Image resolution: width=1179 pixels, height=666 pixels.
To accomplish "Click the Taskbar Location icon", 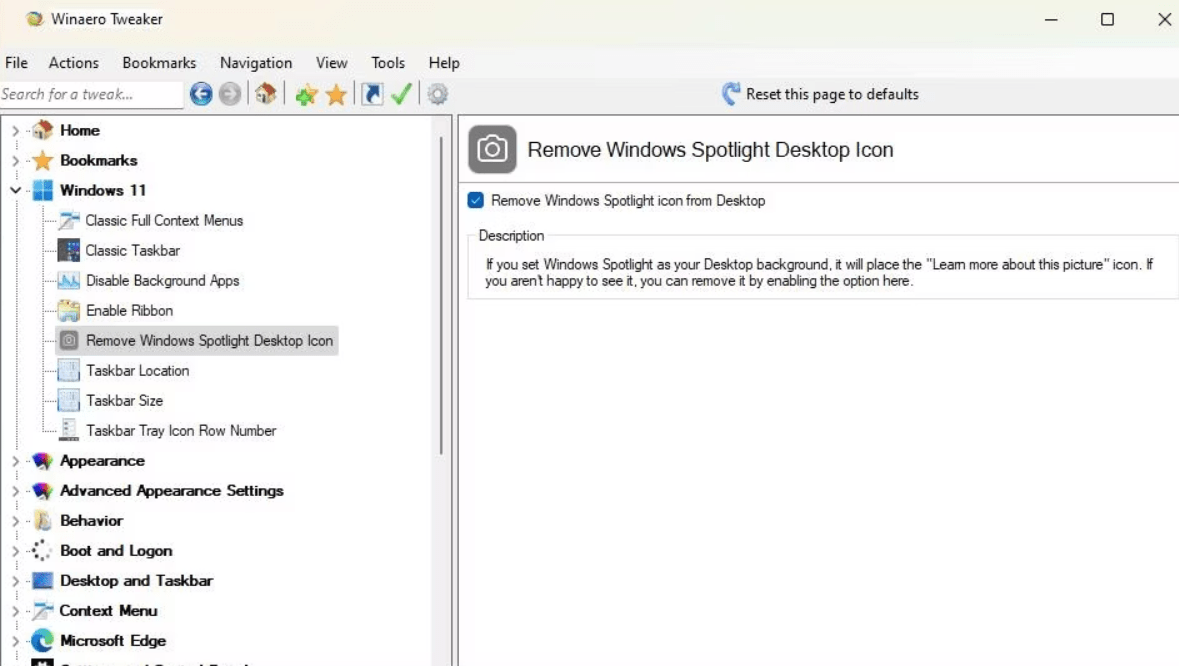I will 69,371.
